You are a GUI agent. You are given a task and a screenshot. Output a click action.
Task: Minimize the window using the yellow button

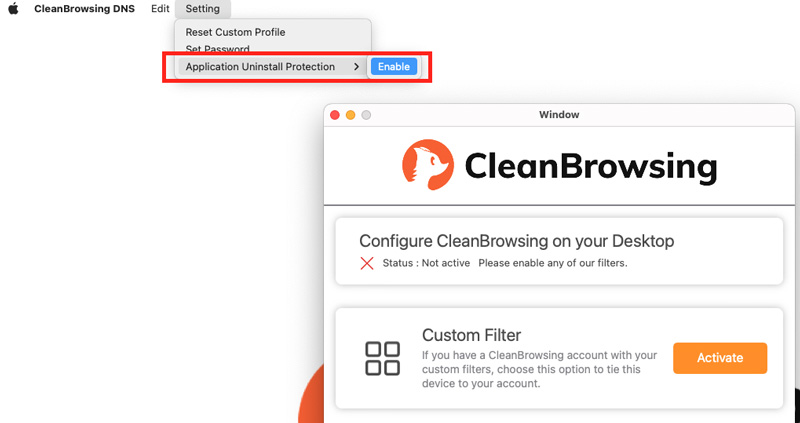[351, 115]
